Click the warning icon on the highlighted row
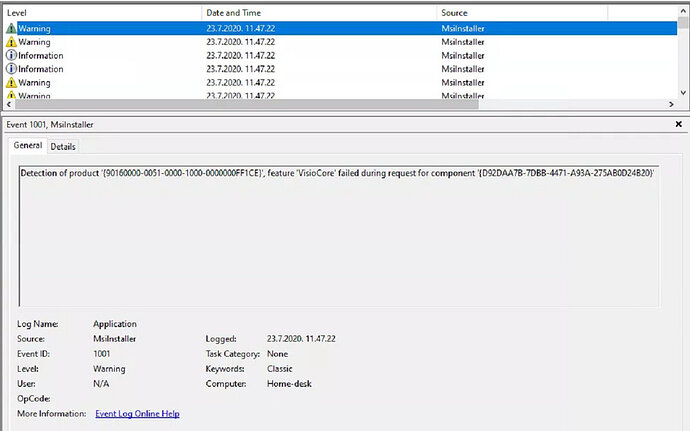690x431 pixels. 11,29
